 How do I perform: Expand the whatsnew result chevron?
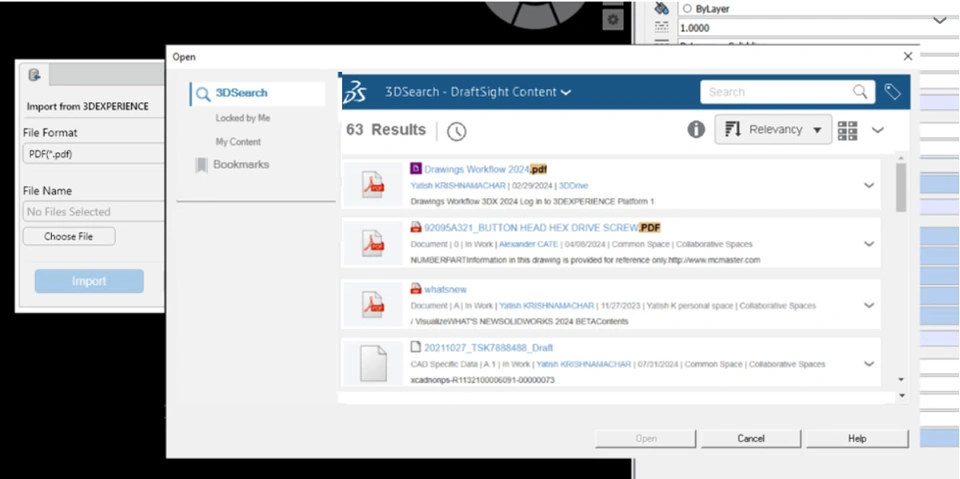tap(868, 305)
